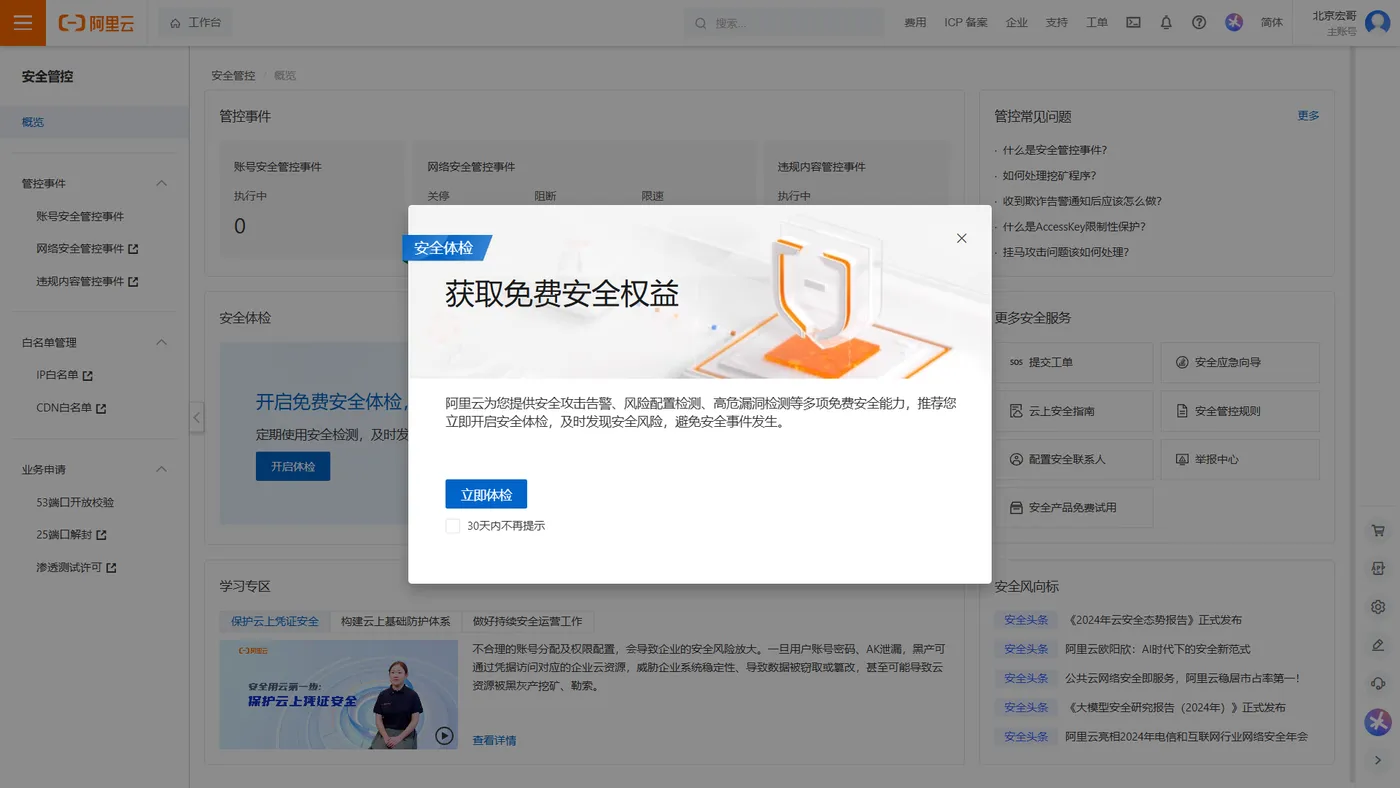Collapse the 业务申请 sidebar group
Viewport: 1400px width, 788px height.
[x=162, y=469]
